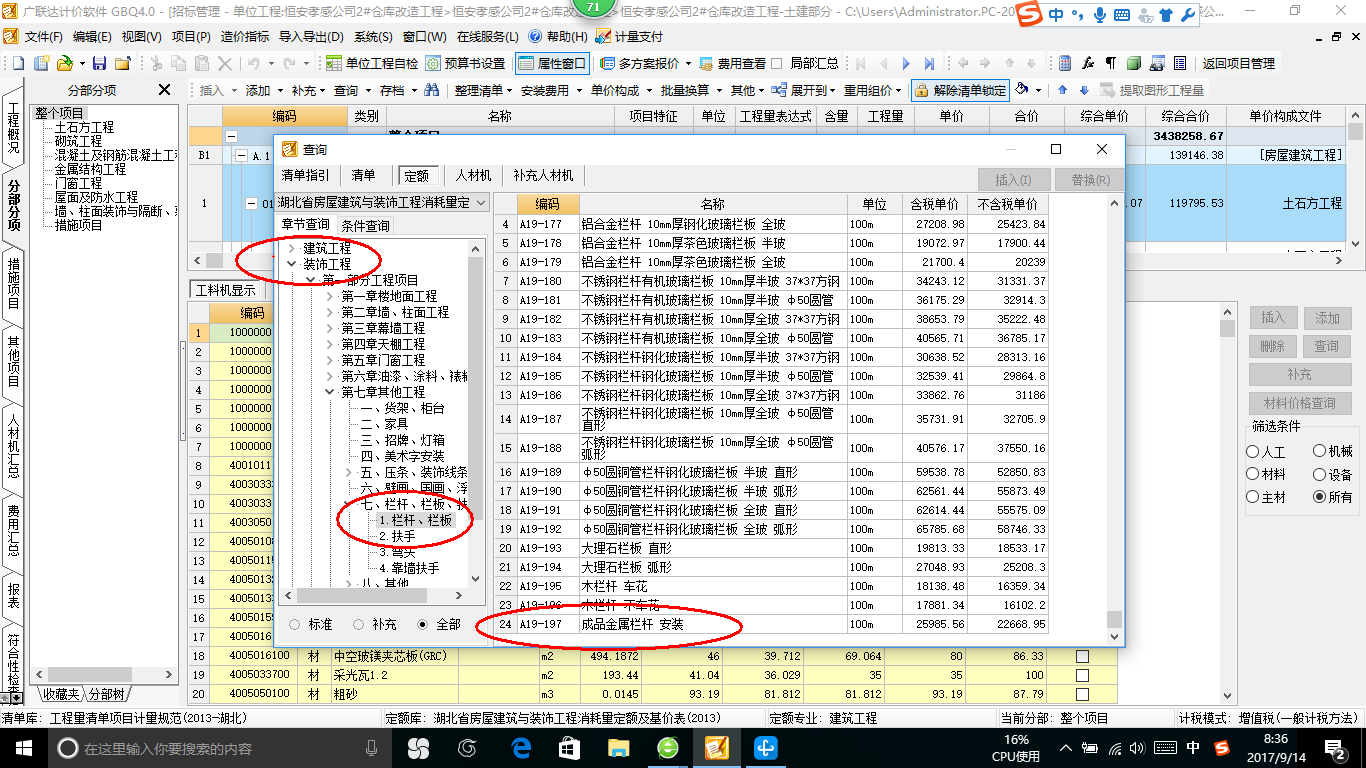This screenshot has width=1366, height=768.
Task: Switch to 条件查询 tab
Action: tap(365, 225)
